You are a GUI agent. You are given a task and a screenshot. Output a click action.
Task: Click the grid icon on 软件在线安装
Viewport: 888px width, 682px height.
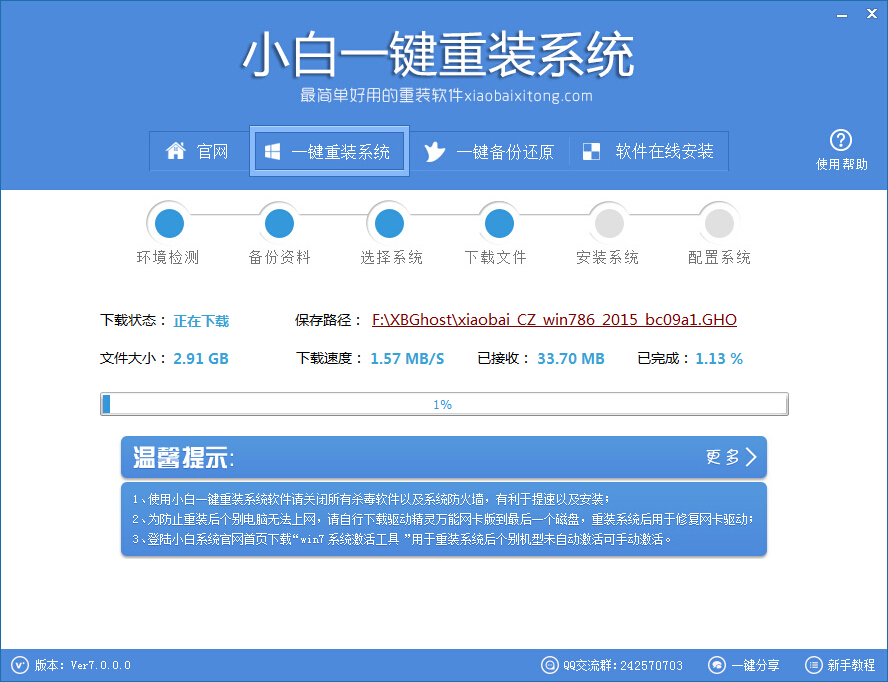590,151
